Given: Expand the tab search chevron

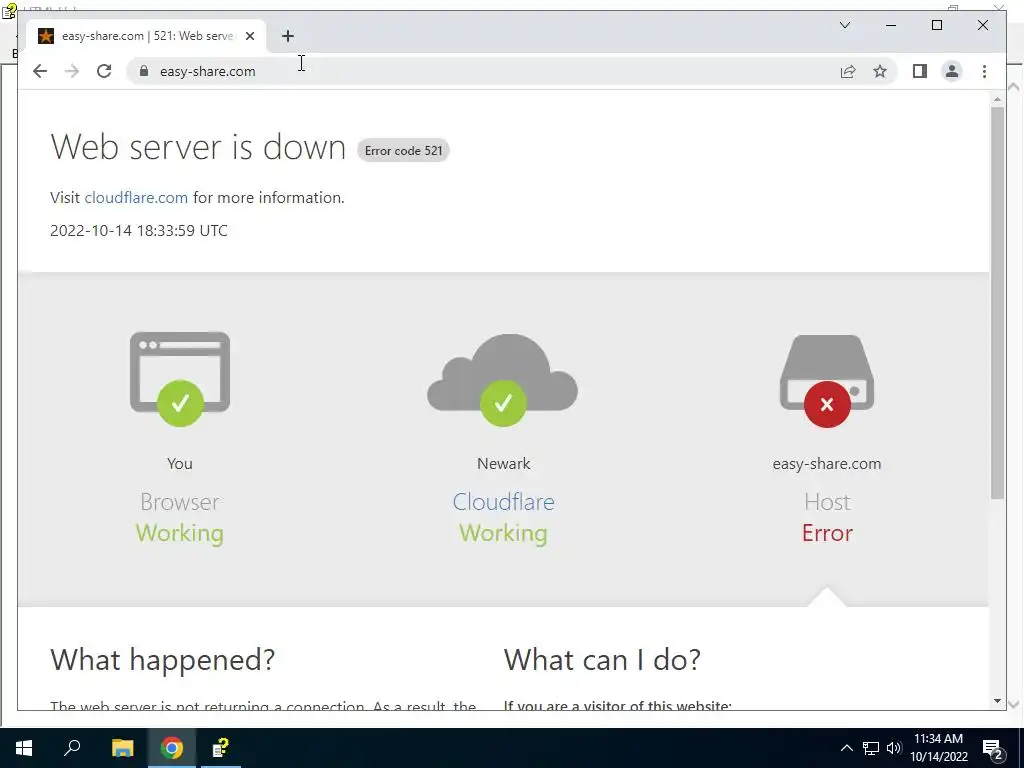Looking at the screenshot, I should click(844, 25).
